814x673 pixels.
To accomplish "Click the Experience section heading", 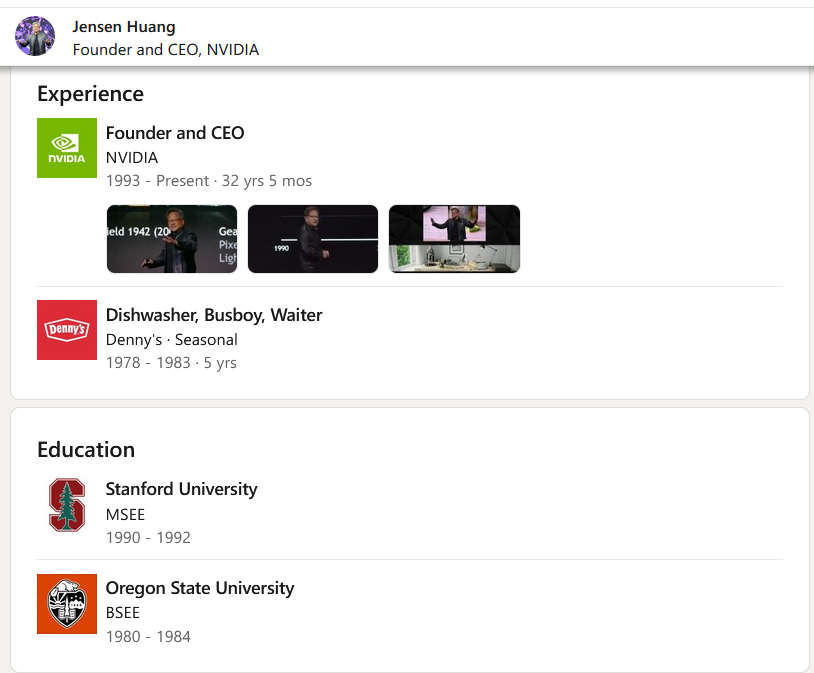I will (x=90, y=94).
